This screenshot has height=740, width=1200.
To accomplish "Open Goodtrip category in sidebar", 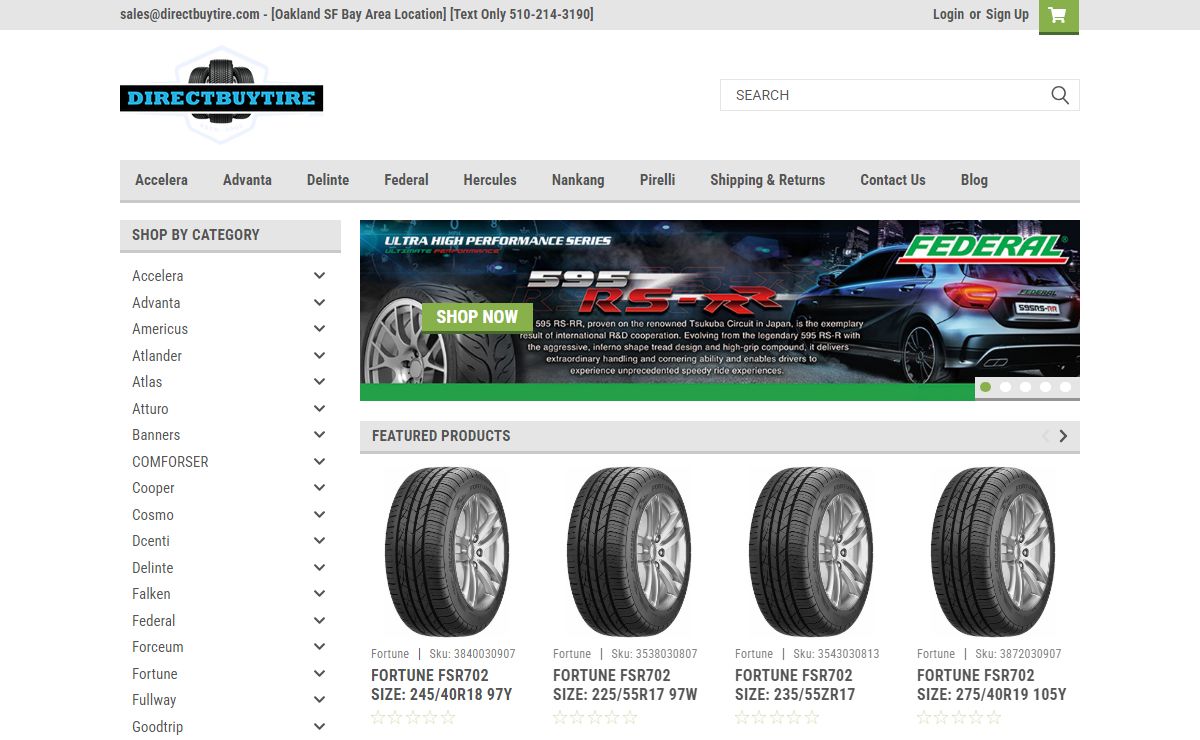I will 157,727.
